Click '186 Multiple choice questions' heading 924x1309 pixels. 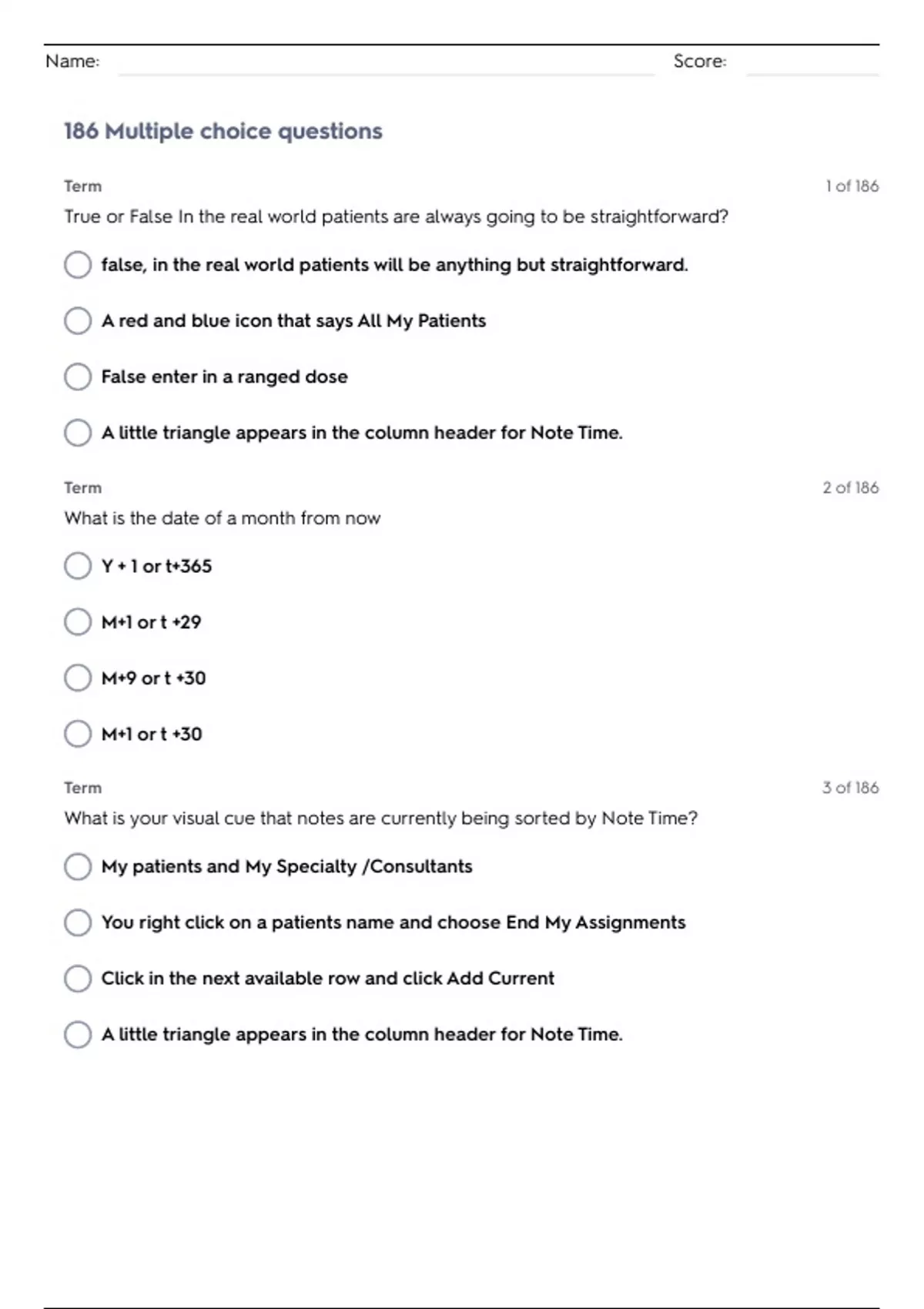[x=223, y=131]
